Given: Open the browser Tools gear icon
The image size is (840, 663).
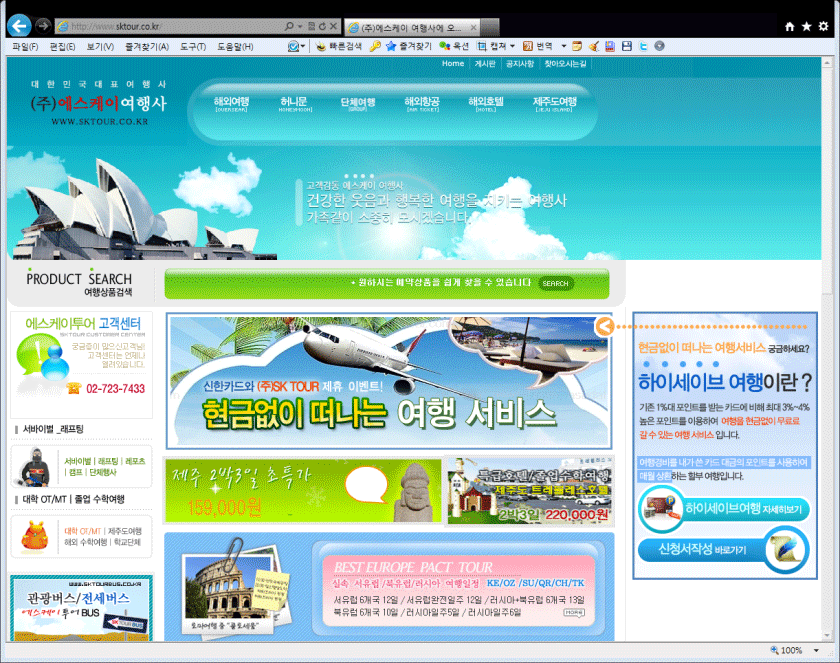Looking at the screenshot, I should coord(823,26).
